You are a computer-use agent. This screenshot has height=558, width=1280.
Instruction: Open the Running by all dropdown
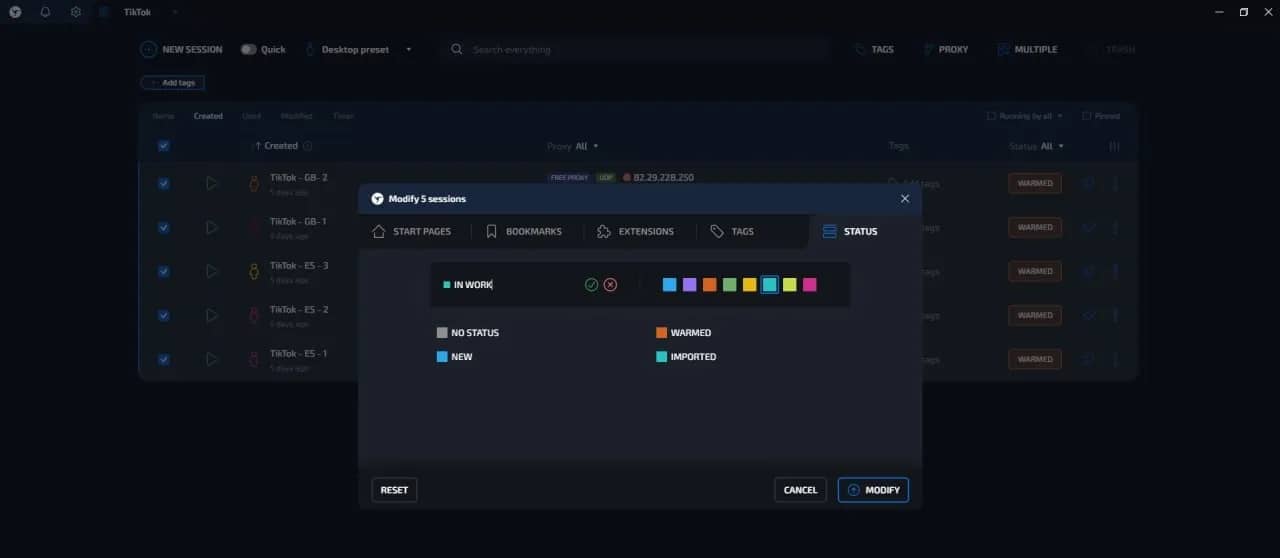(x=1025, y=116)
